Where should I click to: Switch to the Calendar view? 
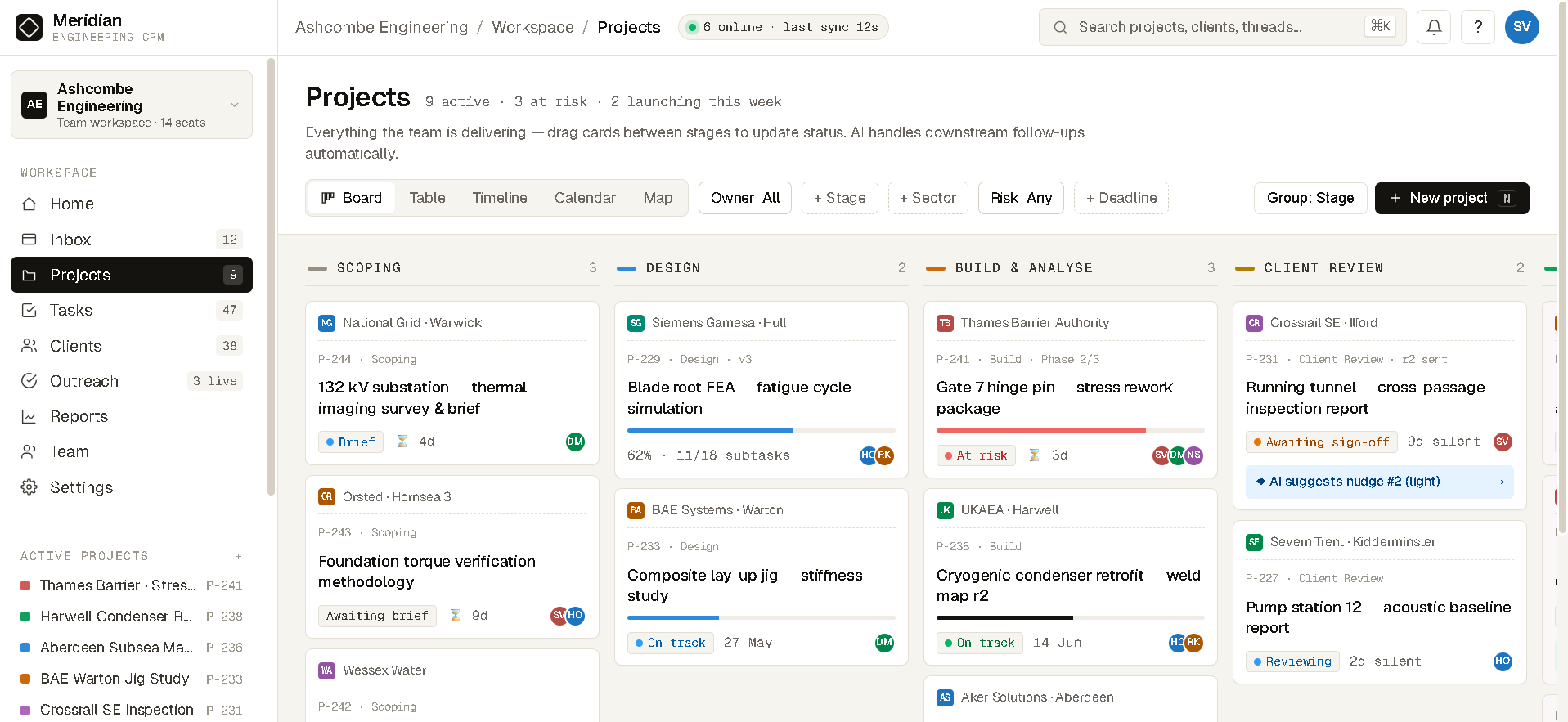585,198
